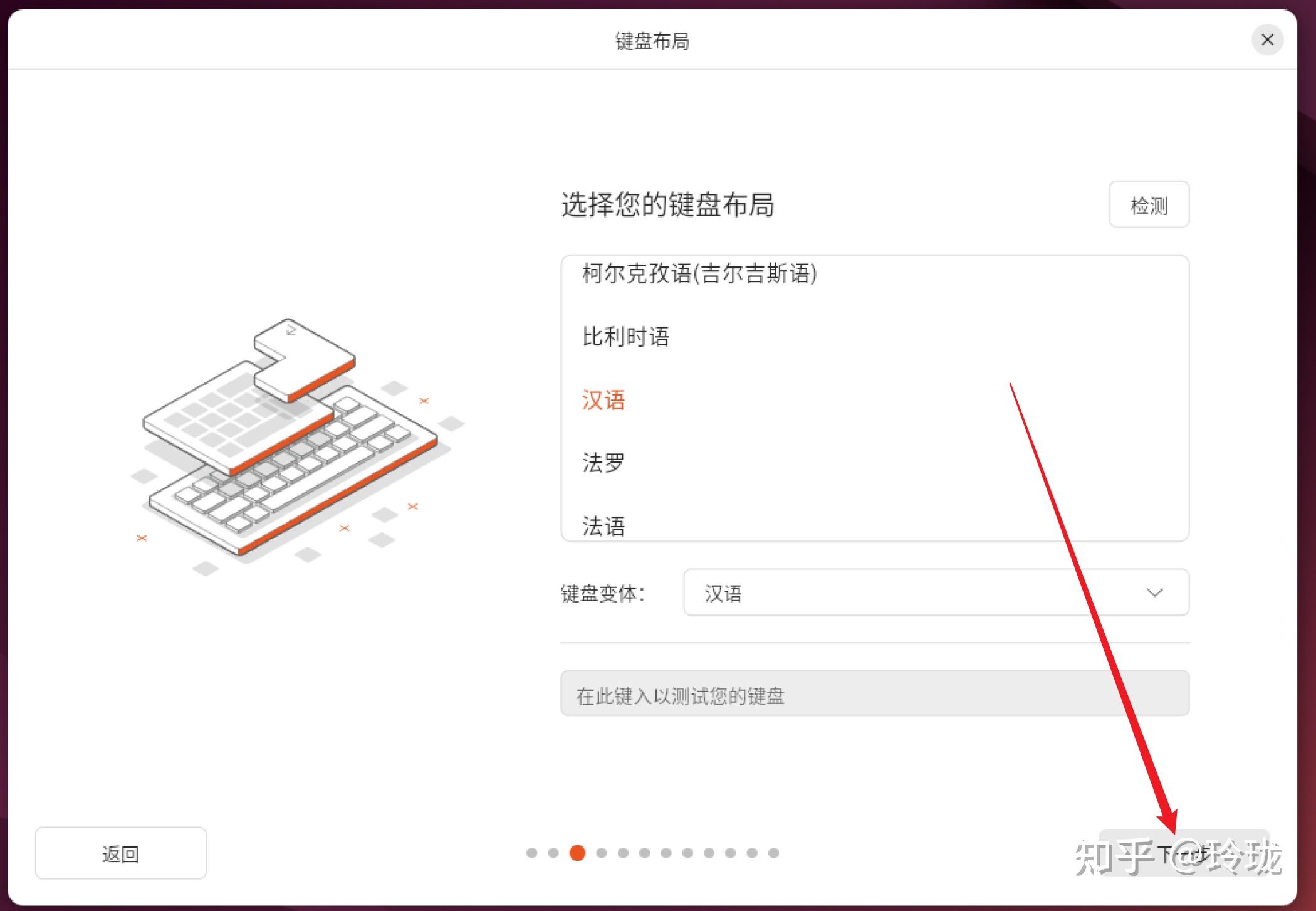The height and width of the screenshot is (911, 1316).
Task: Open the 键盘变体 variant dropdown
Action: (x=936, y=592)
